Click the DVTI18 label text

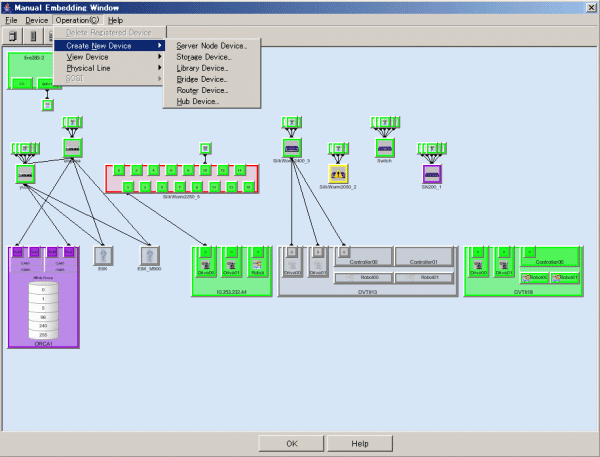pos(523,292)
